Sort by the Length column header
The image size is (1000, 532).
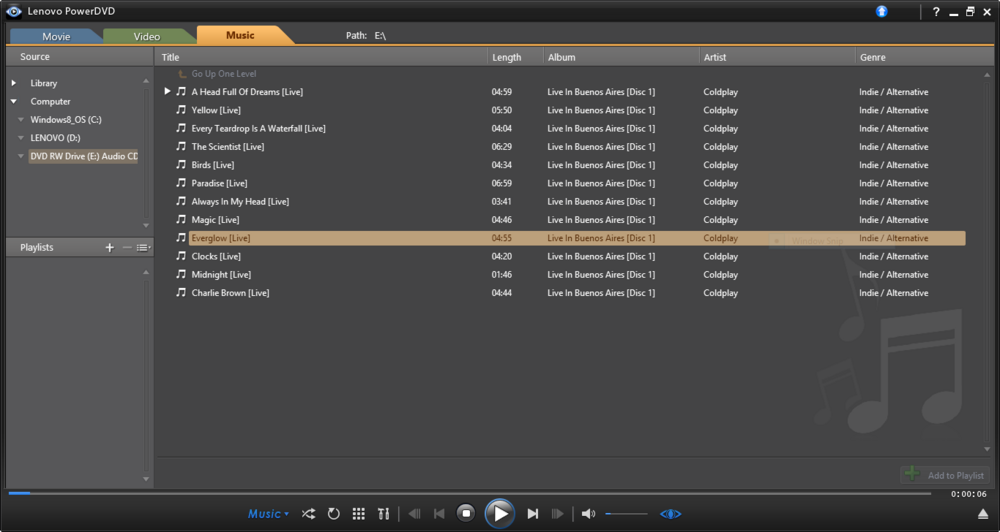pos(515,57)
